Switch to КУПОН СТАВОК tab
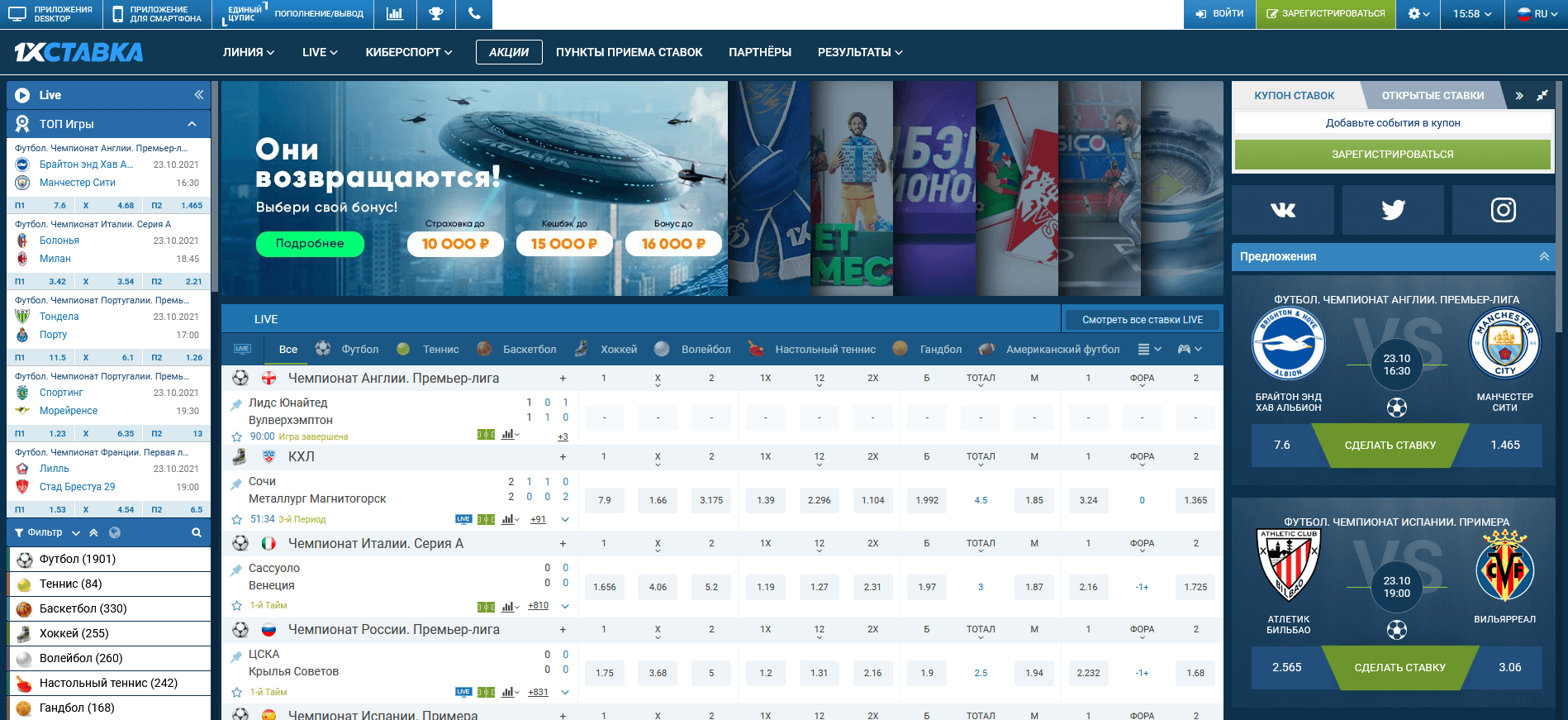The width and height of the screenshot is (1568, 720). pos(1294,96)
